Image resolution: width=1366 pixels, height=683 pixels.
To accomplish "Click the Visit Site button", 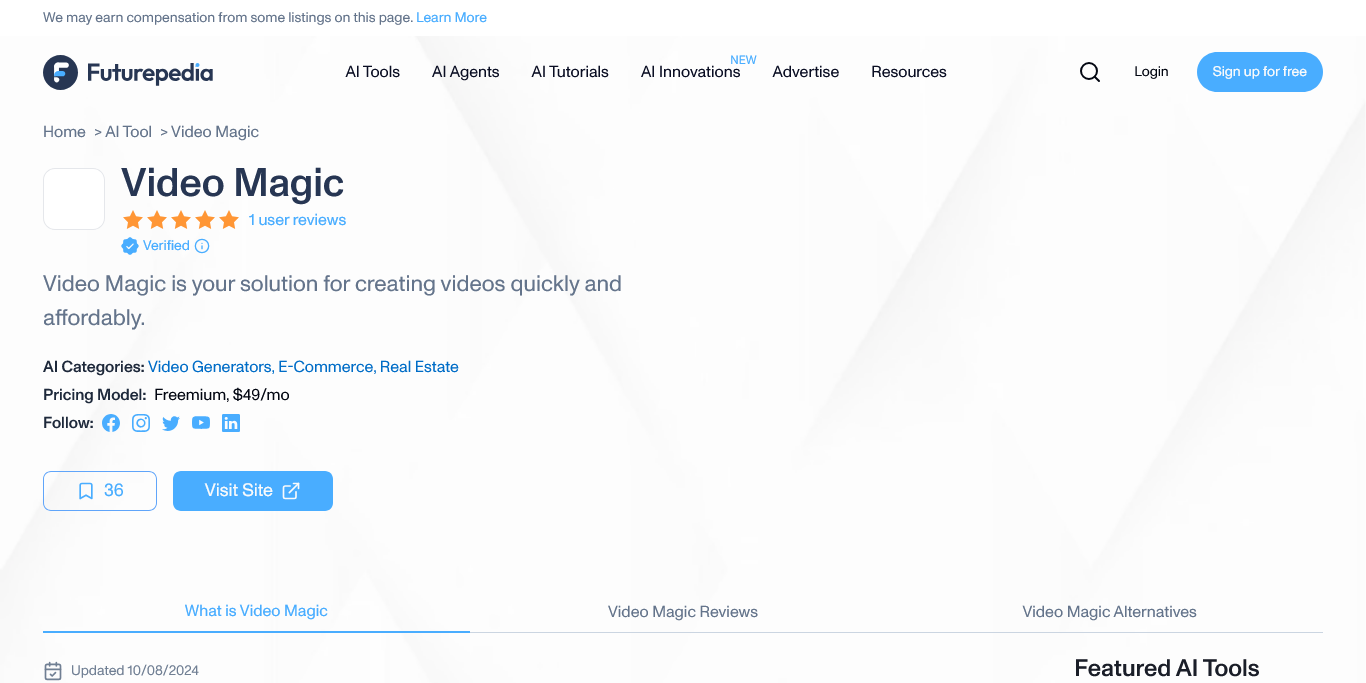I will tap(253, 491).
